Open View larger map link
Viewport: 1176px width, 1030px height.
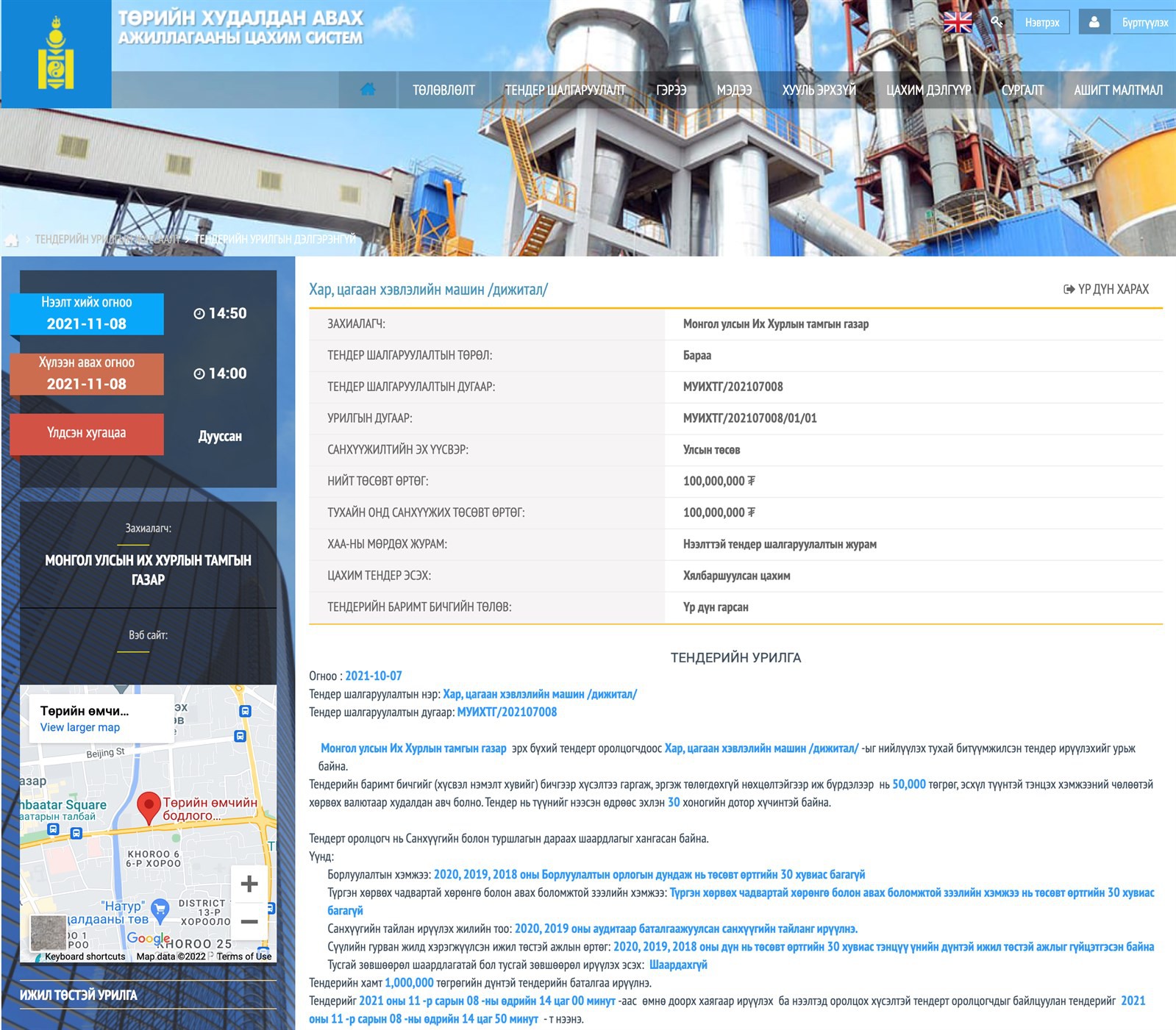point(79,727)
